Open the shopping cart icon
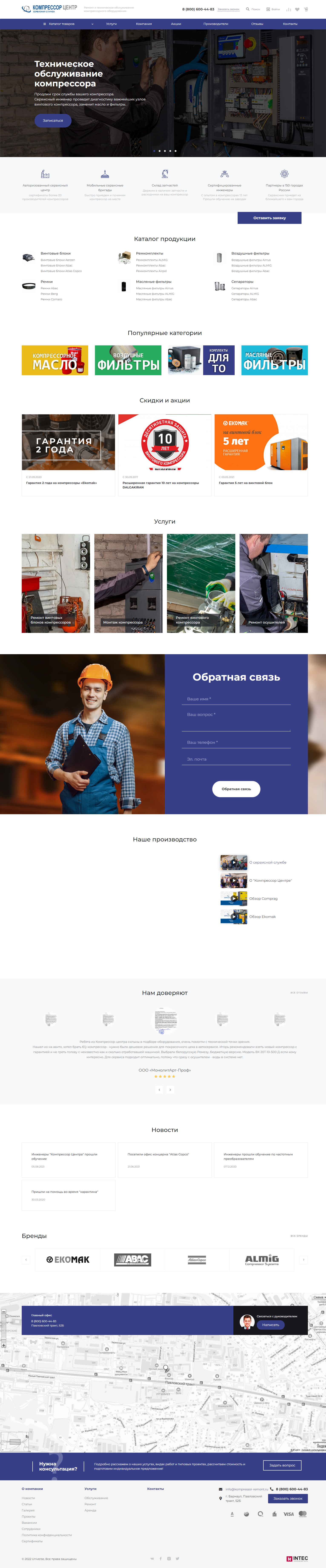 (306, 9)
